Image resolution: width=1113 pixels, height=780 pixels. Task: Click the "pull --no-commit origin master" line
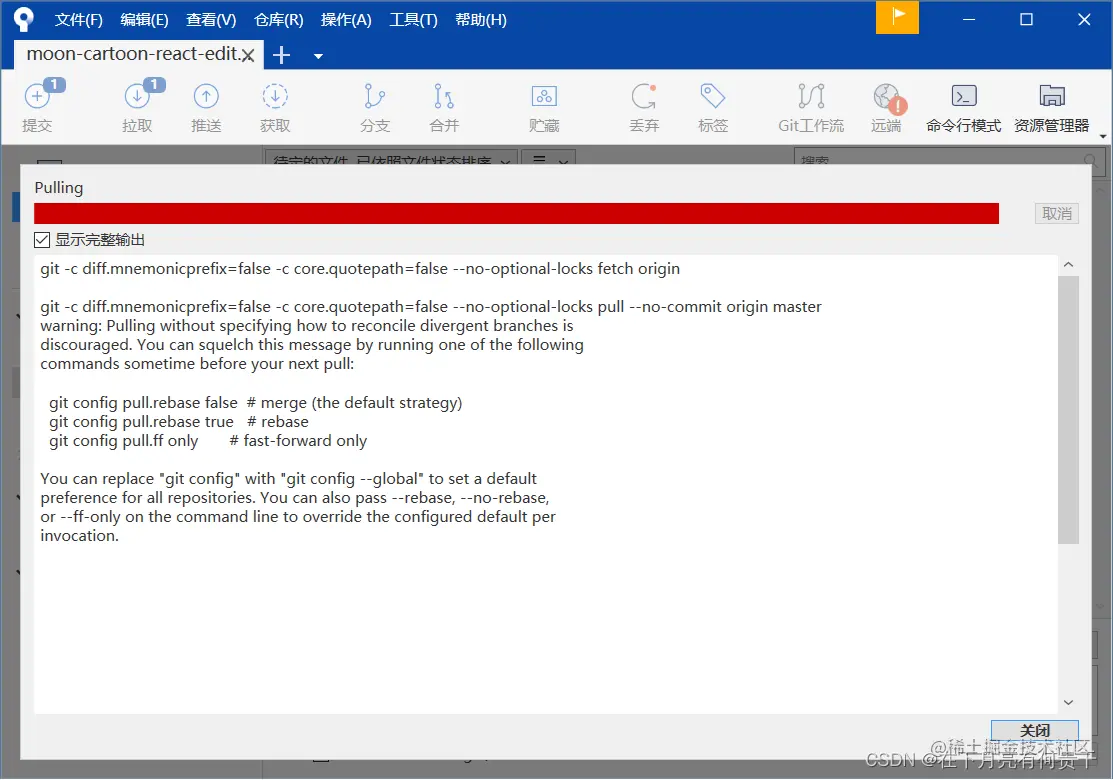[431, 307]
